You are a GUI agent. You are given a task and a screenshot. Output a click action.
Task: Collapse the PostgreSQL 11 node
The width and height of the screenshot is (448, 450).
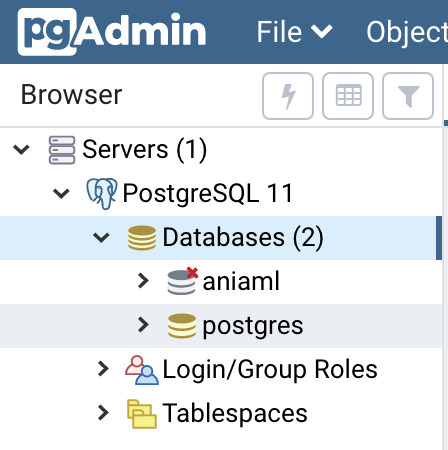coord(61,194)
